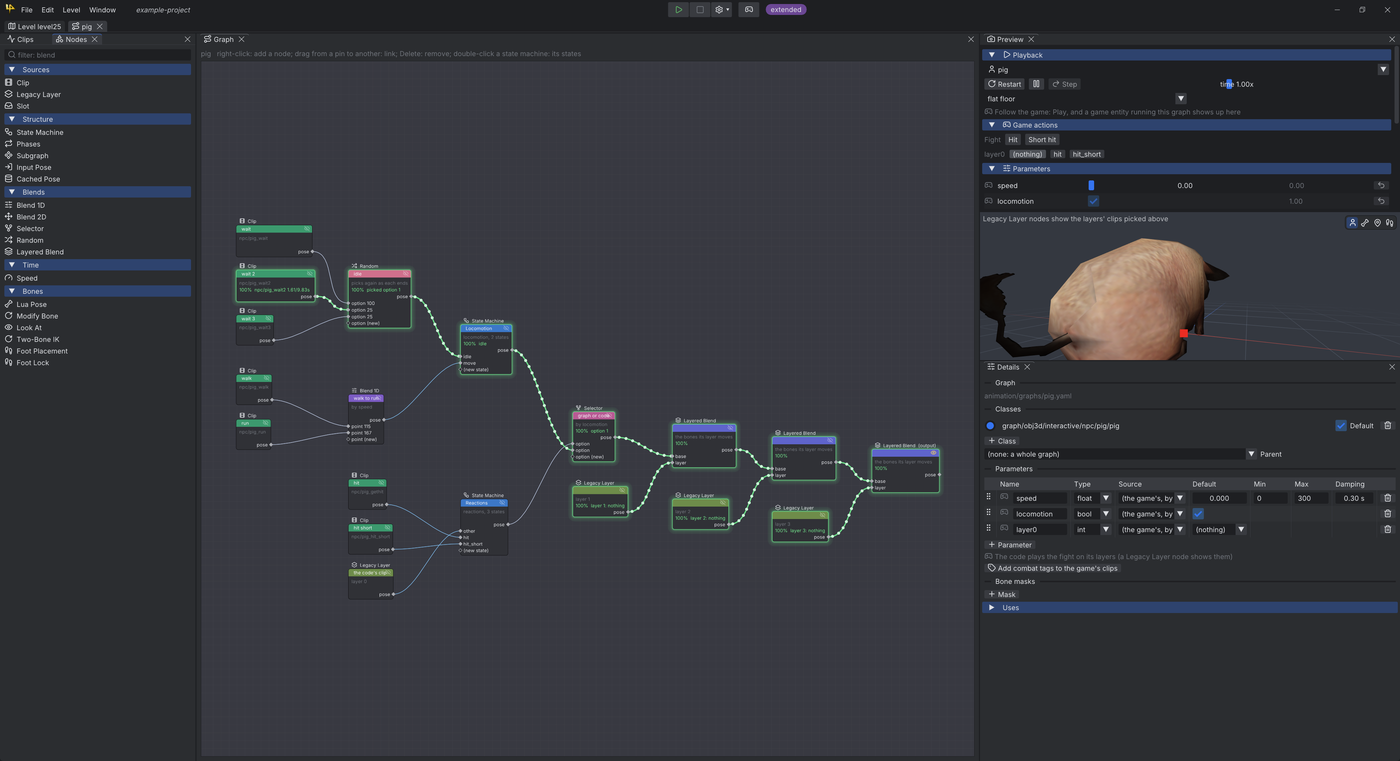
Task: Switch to the Clips tab
Action: click(x=21, y=40)
